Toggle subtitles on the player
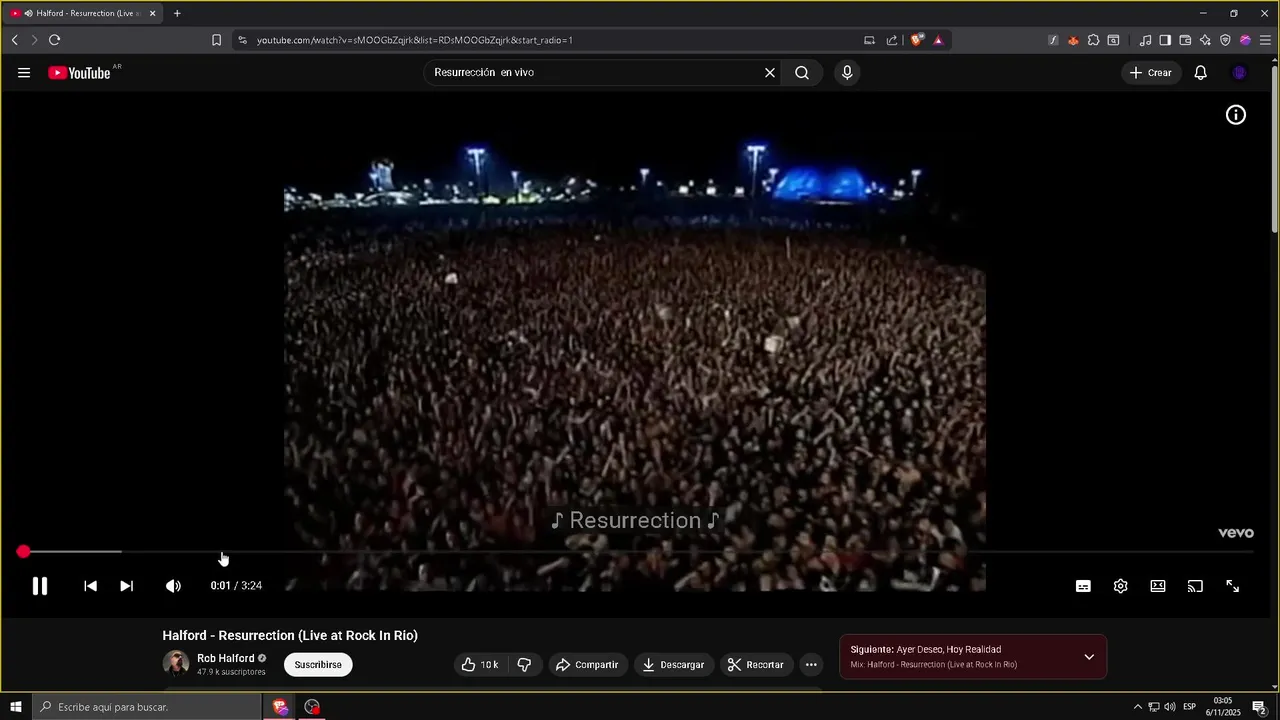This screenshot has height=720, width=1280. click(x=1083, y=586)
